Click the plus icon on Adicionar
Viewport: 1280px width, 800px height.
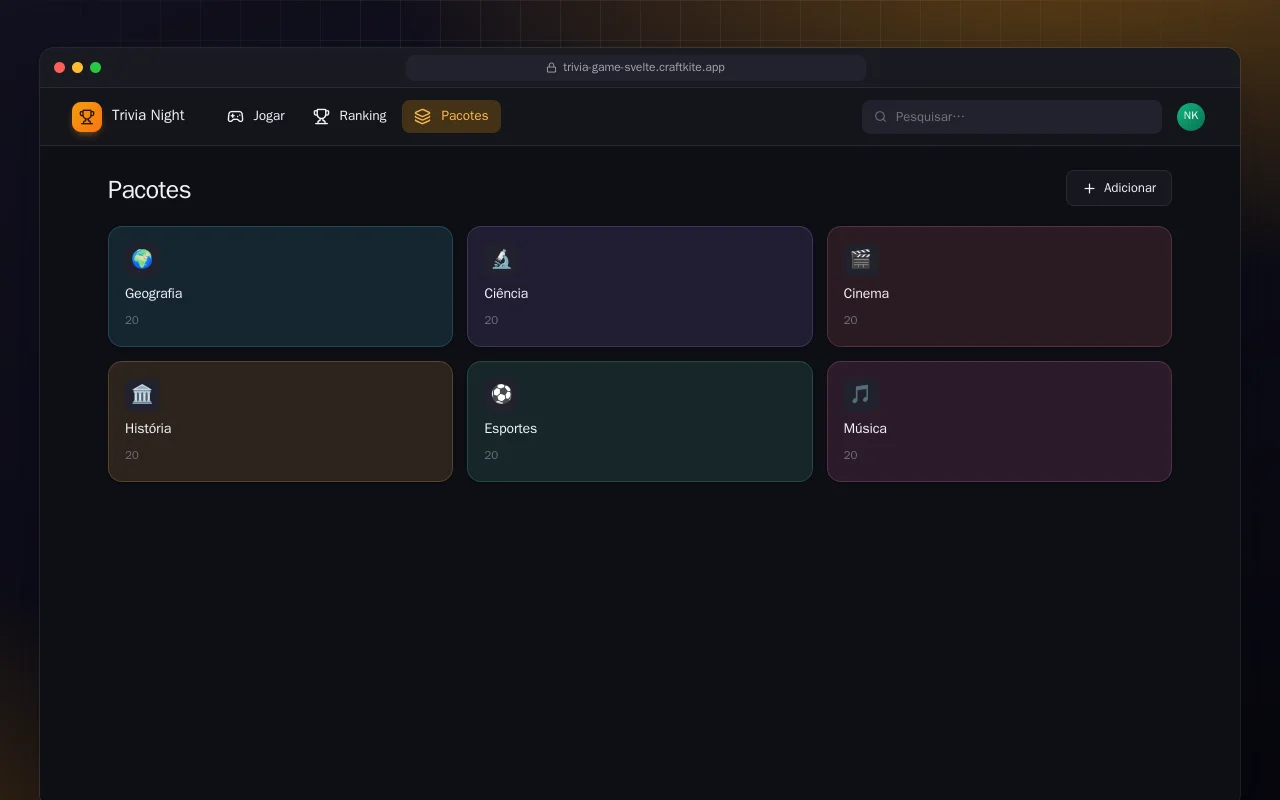click(1089, 188)
